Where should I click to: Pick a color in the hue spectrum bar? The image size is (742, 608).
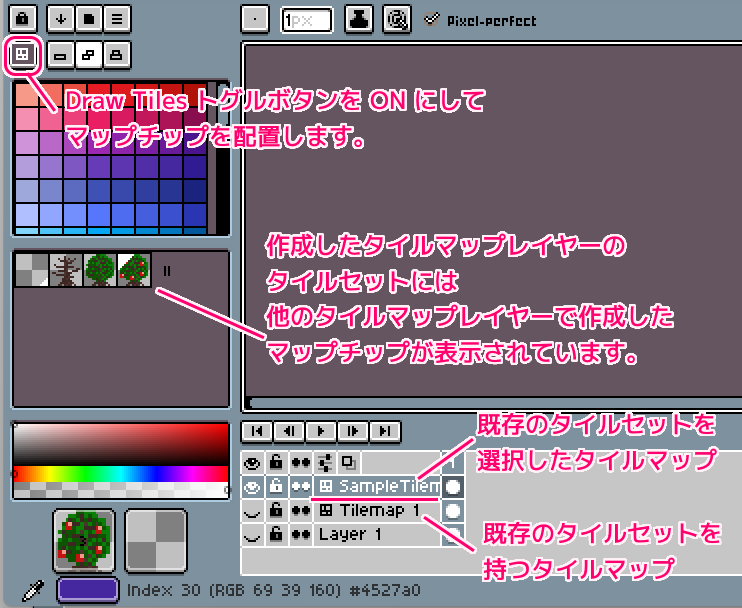[121, 474]
